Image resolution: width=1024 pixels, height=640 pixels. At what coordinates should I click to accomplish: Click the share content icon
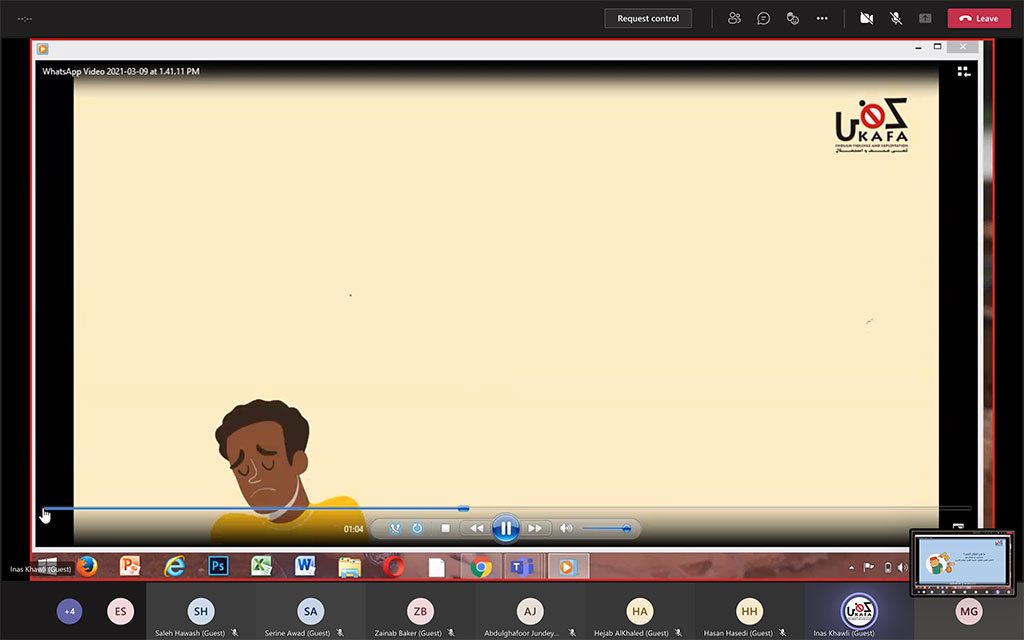(925, 18)
